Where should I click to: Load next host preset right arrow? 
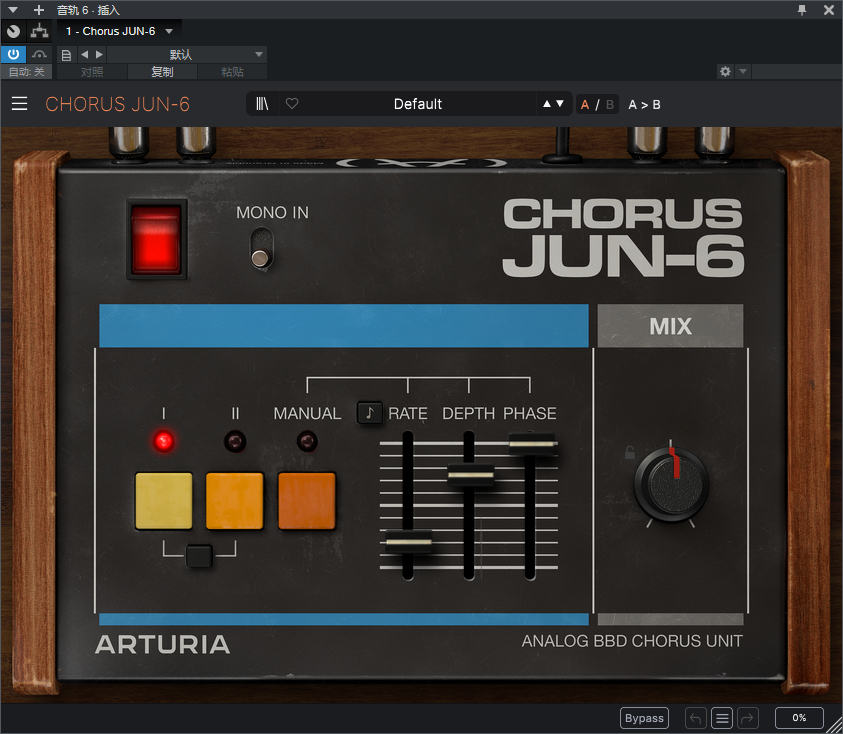pyautogui.click(x=99, y=54)
